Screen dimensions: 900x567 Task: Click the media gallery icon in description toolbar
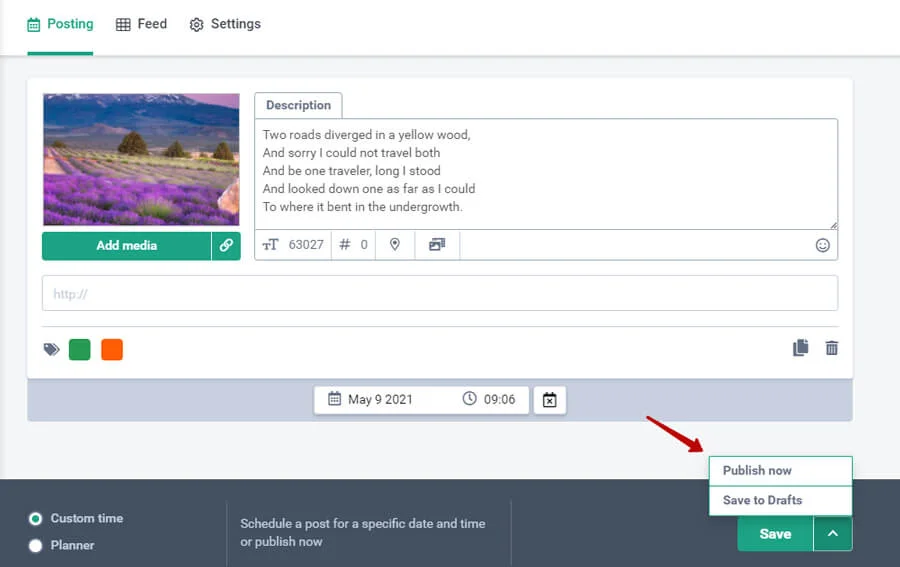pyautogui.click(x=437, y=245)
